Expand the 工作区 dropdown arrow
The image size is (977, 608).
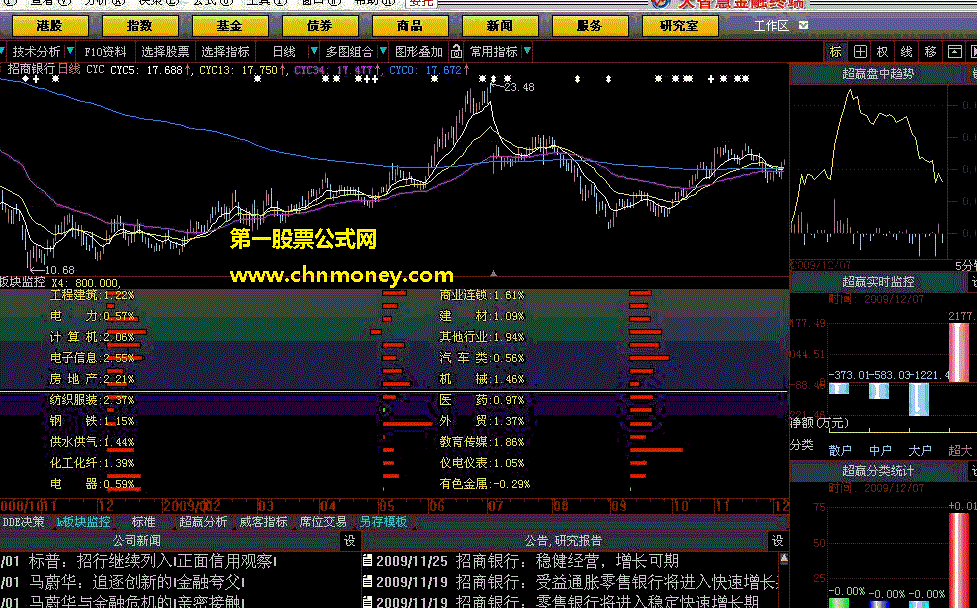(804, 26)
